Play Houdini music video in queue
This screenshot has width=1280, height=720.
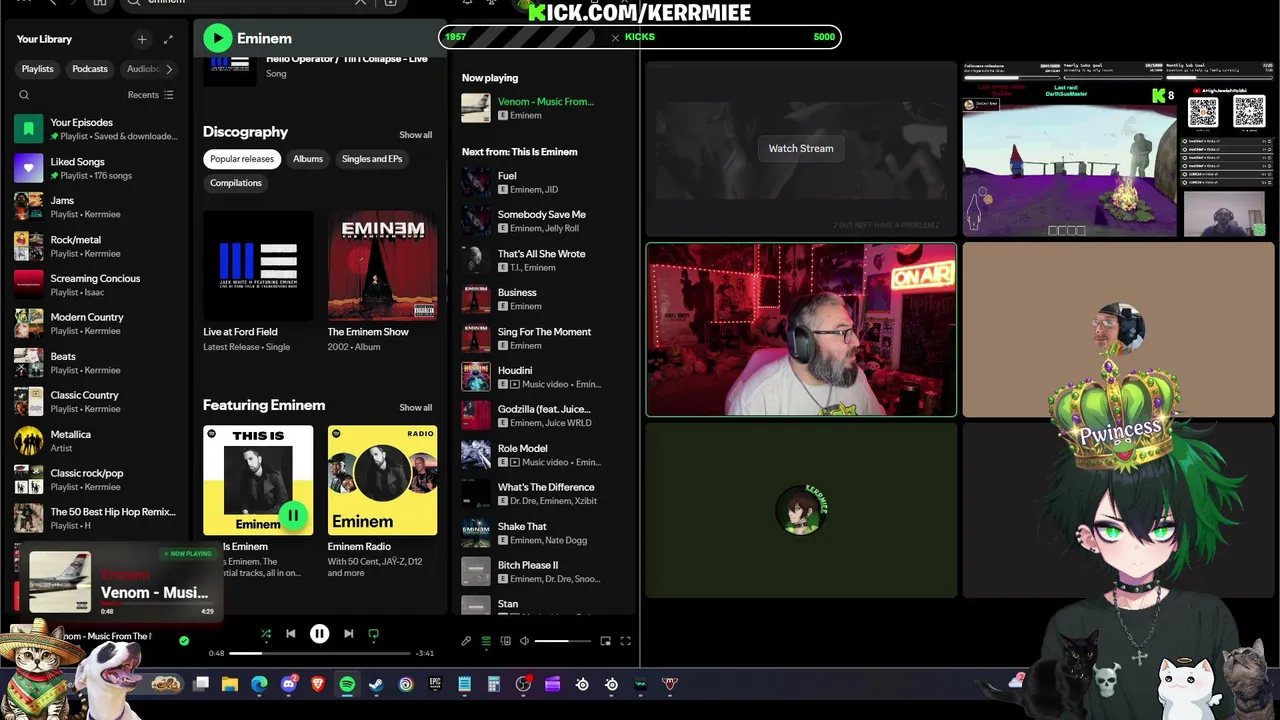pyautogui.click(x=545, y=377)
